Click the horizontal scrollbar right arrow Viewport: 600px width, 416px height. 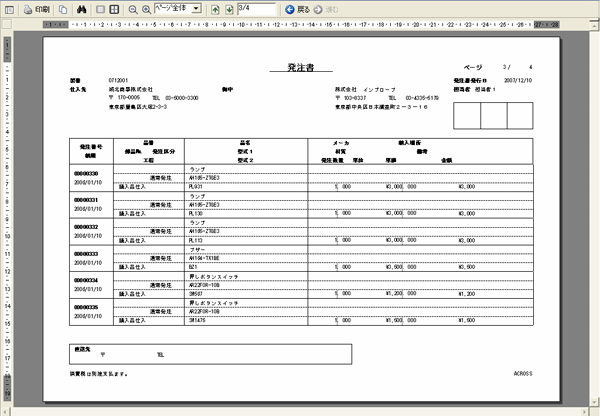coord(584,412)
